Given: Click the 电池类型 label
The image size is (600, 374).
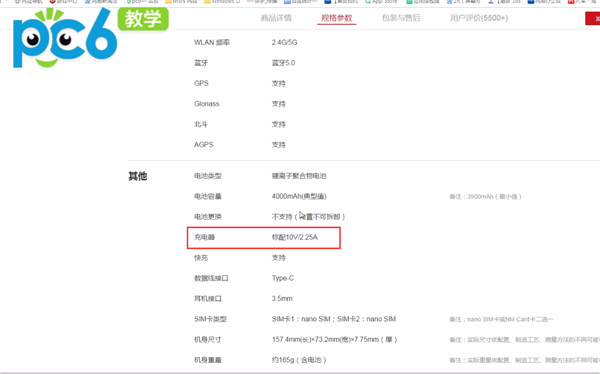Looking at the screenshot, I should tap(208, 176).
